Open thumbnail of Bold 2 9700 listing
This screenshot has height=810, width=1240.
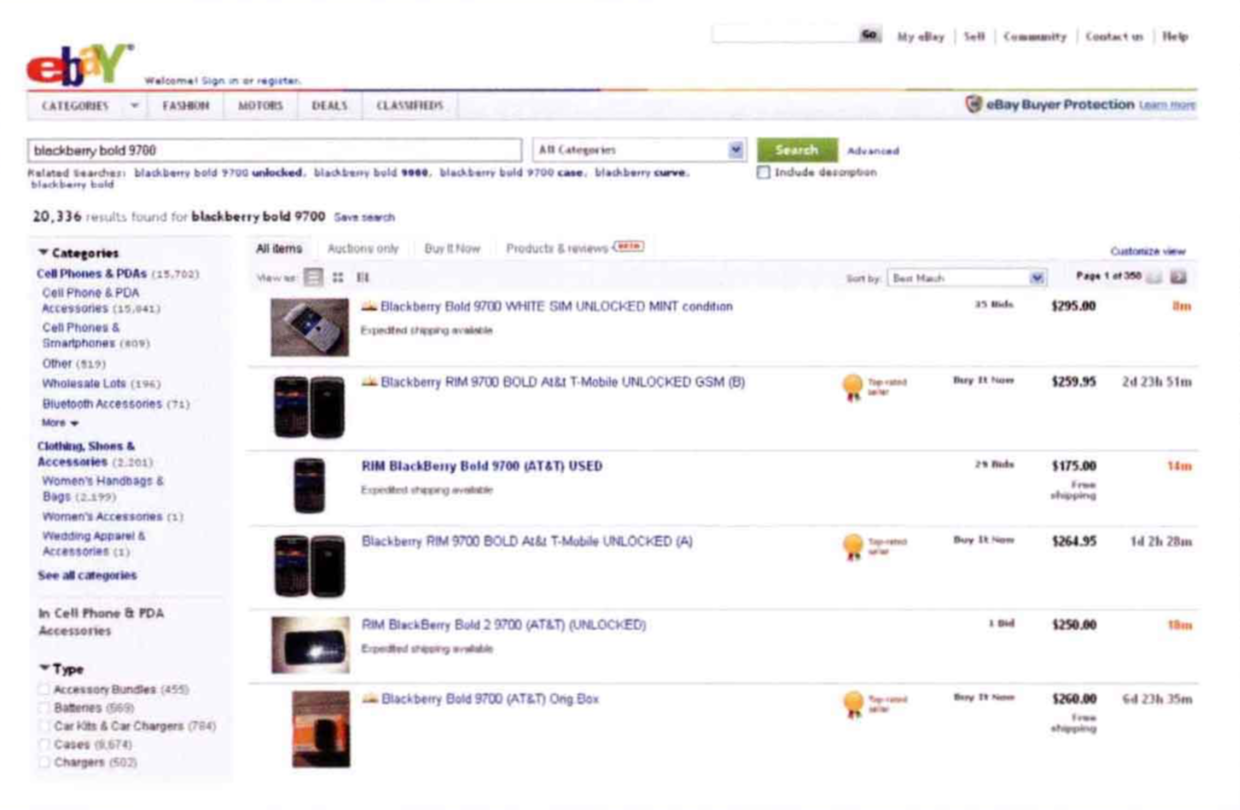[x=310, y=645]
